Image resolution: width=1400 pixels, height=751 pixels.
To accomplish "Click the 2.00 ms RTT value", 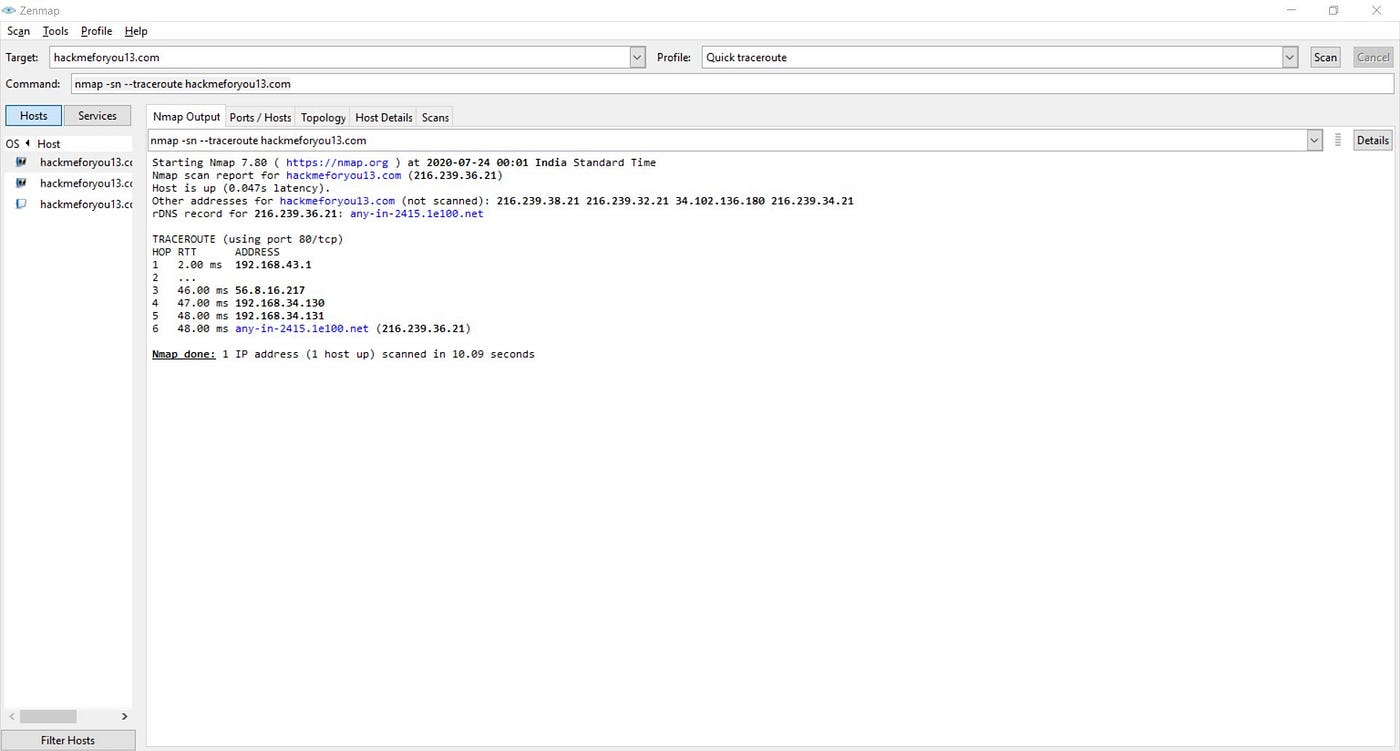I will (x=200, y=265).
